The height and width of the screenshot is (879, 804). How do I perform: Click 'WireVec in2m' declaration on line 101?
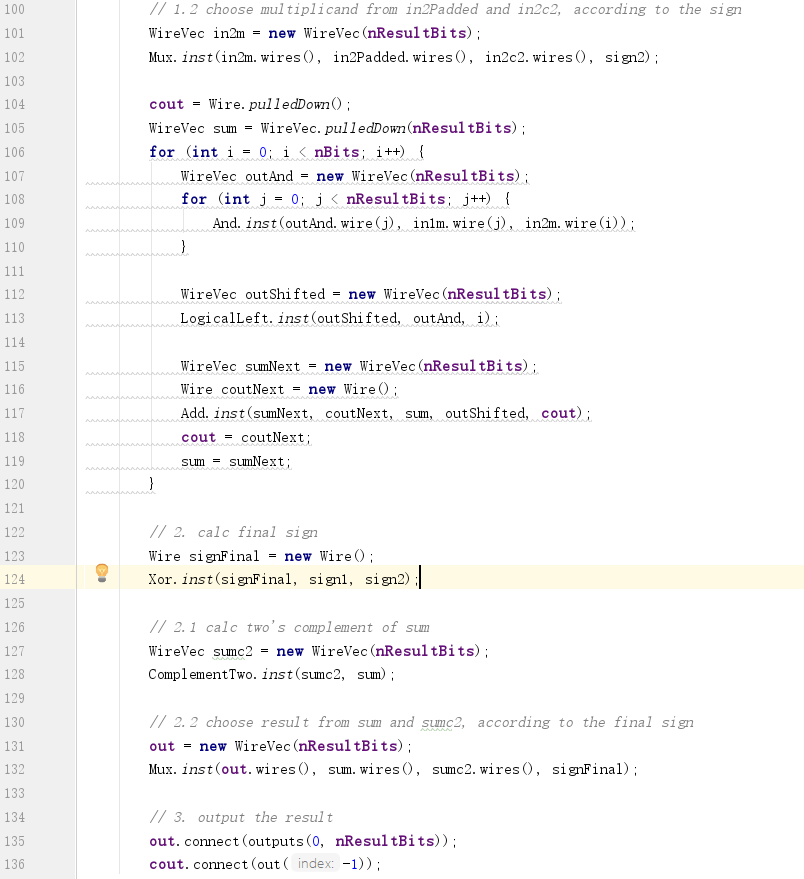[197, 33]
